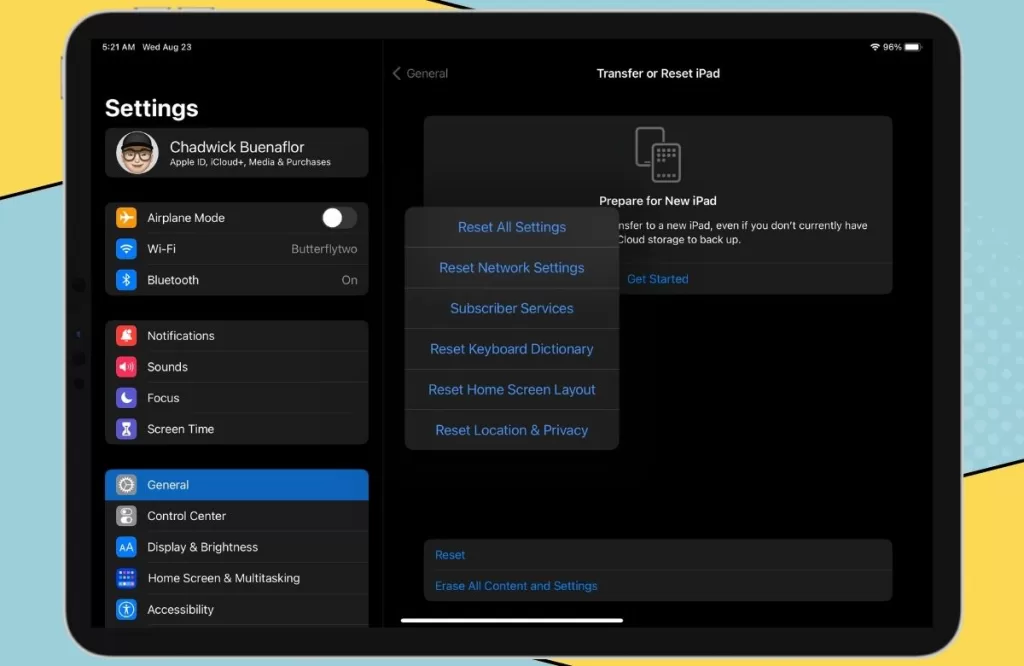Screen dimensions: 1024x666
Task: Tap the Reset button at the bottom
Action: pyautogui.click(x=658, y=555)
